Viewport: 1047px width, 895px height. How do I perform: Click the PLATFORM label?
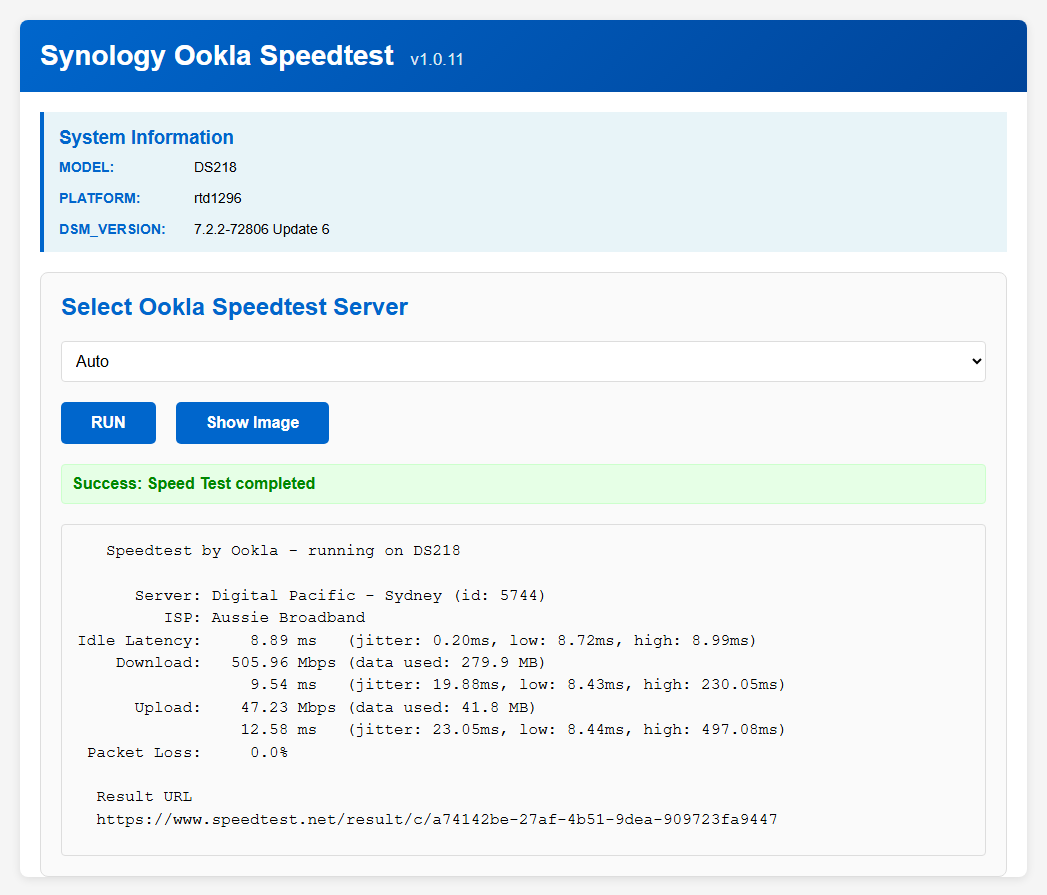99,199
